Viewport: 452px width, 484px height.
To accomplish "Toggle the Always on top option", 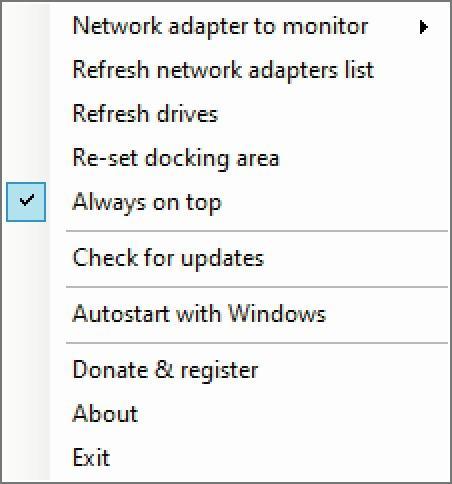I will [x=225, y=202].
